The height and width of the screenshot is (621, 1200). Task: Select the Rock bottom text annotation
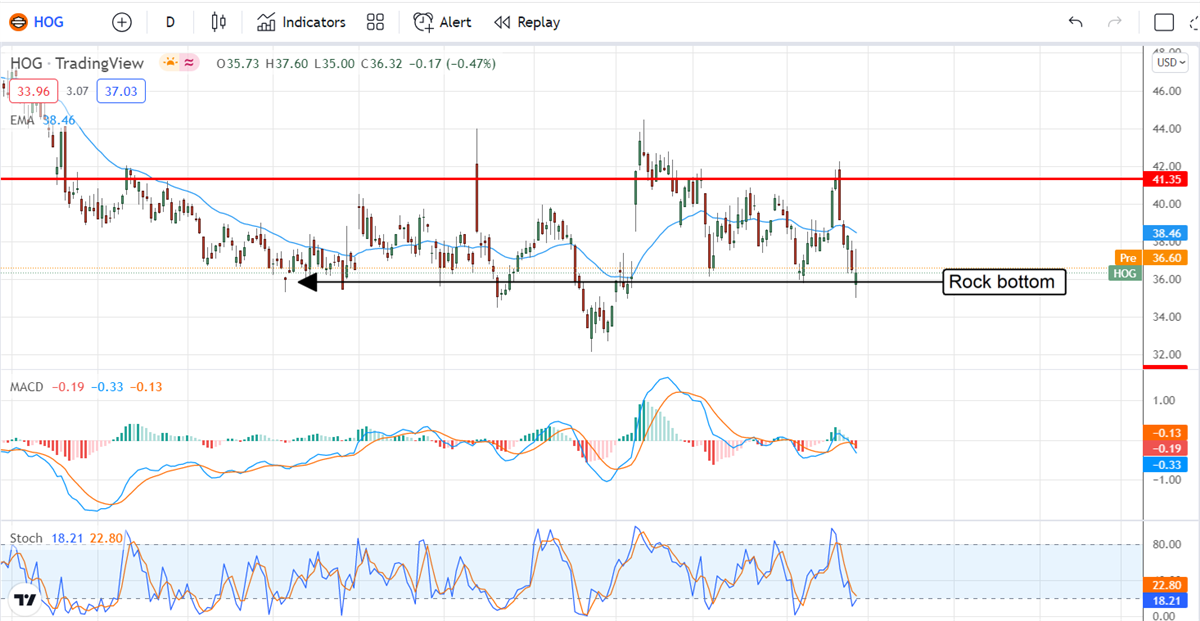click(x=1002, y=282)
